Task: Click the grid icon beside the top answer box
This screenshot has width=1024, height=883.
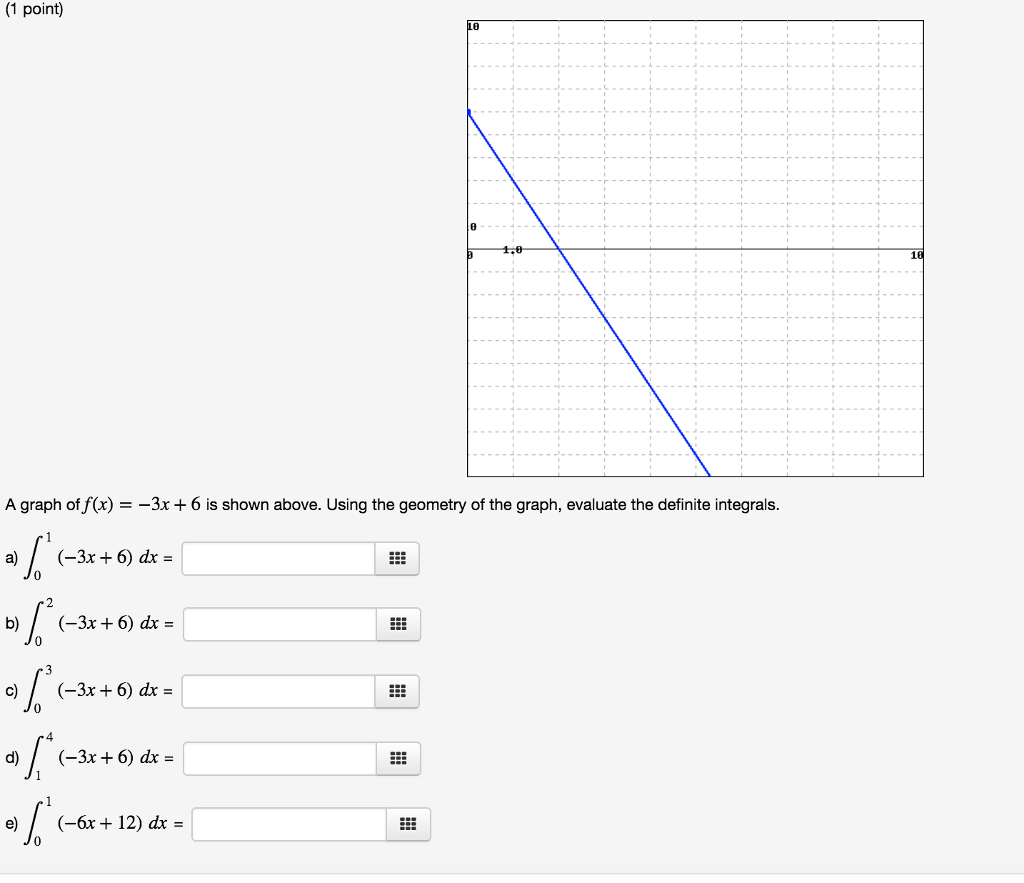Action: pos(397,558)
